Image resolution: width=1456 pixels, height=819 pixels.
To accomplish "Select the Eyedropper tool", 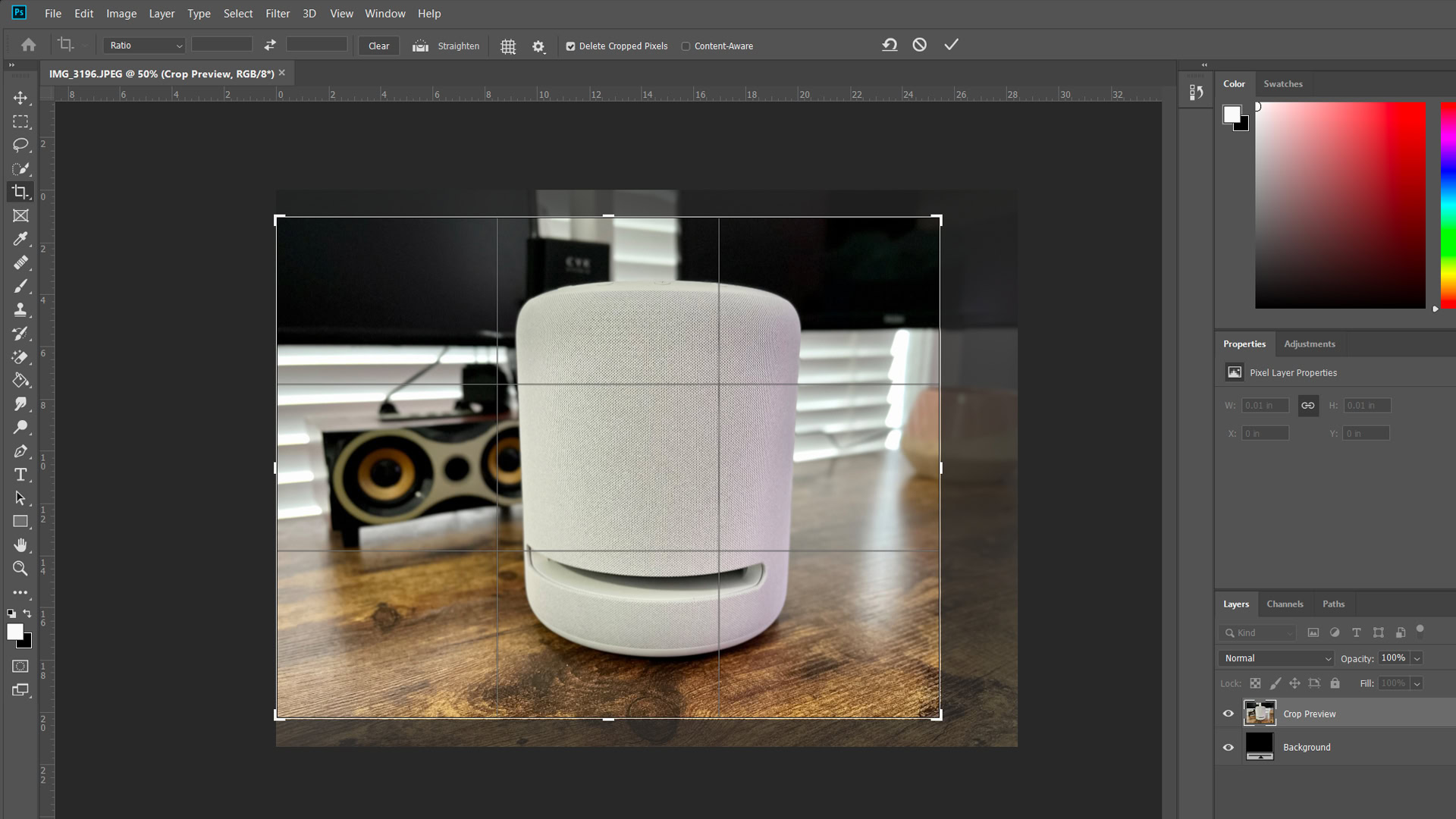I will point(20,239).
